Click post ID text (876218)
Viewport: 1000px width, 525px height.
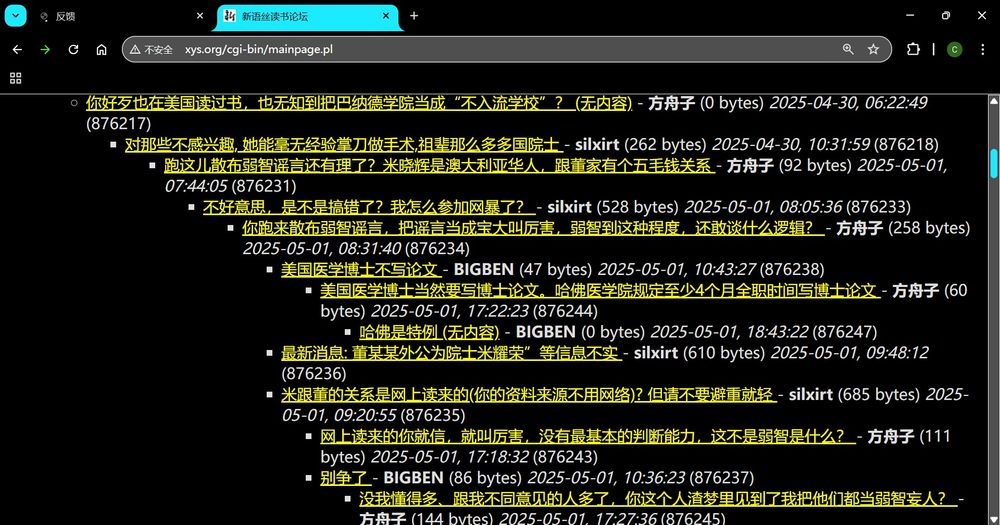click(906, 145)
